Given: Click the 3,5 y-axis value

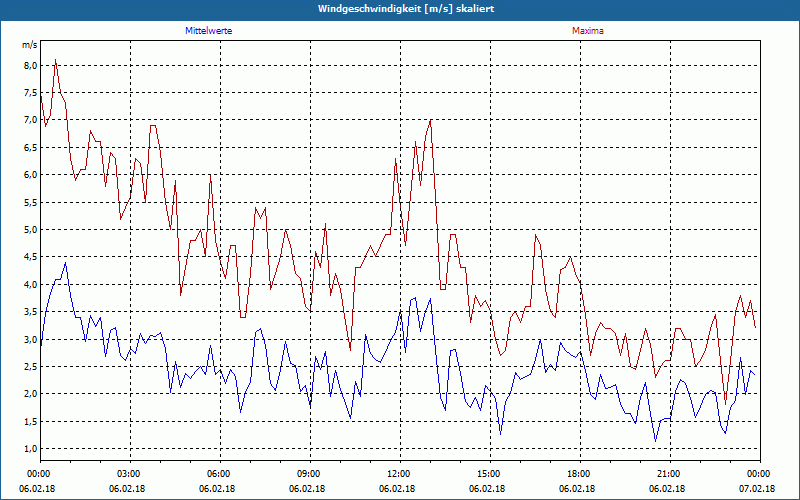Looking at the screenshot, I should 29,312.
